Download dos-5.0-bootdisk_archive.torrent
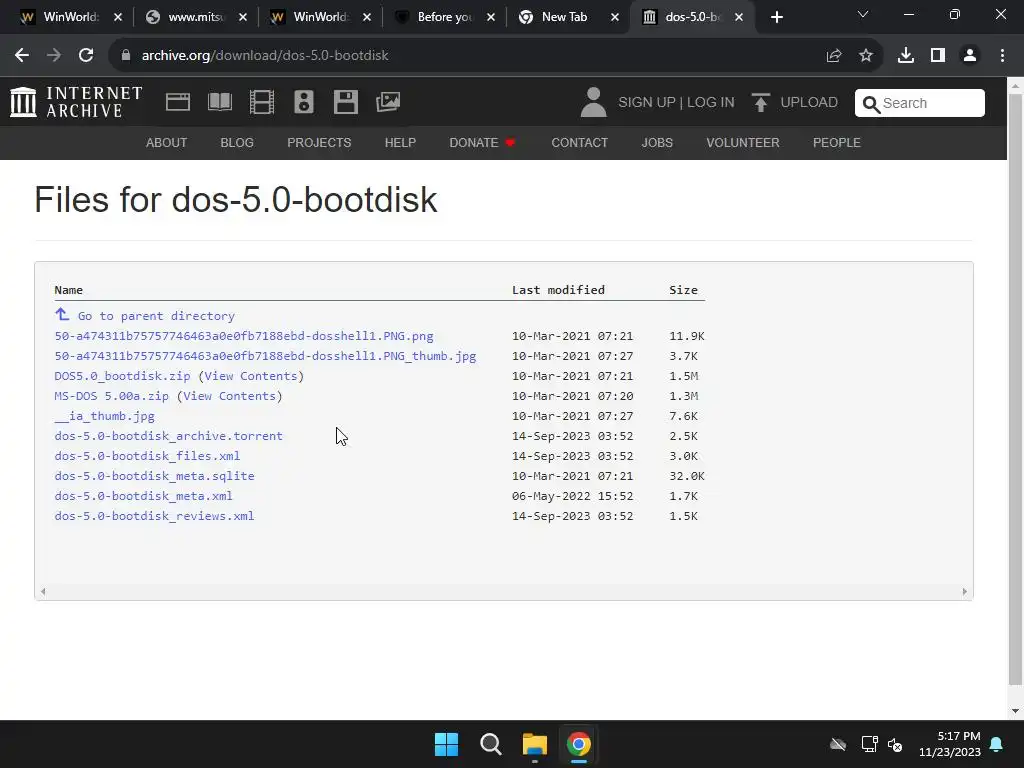Screen dimensions: 1024x768 168,436
